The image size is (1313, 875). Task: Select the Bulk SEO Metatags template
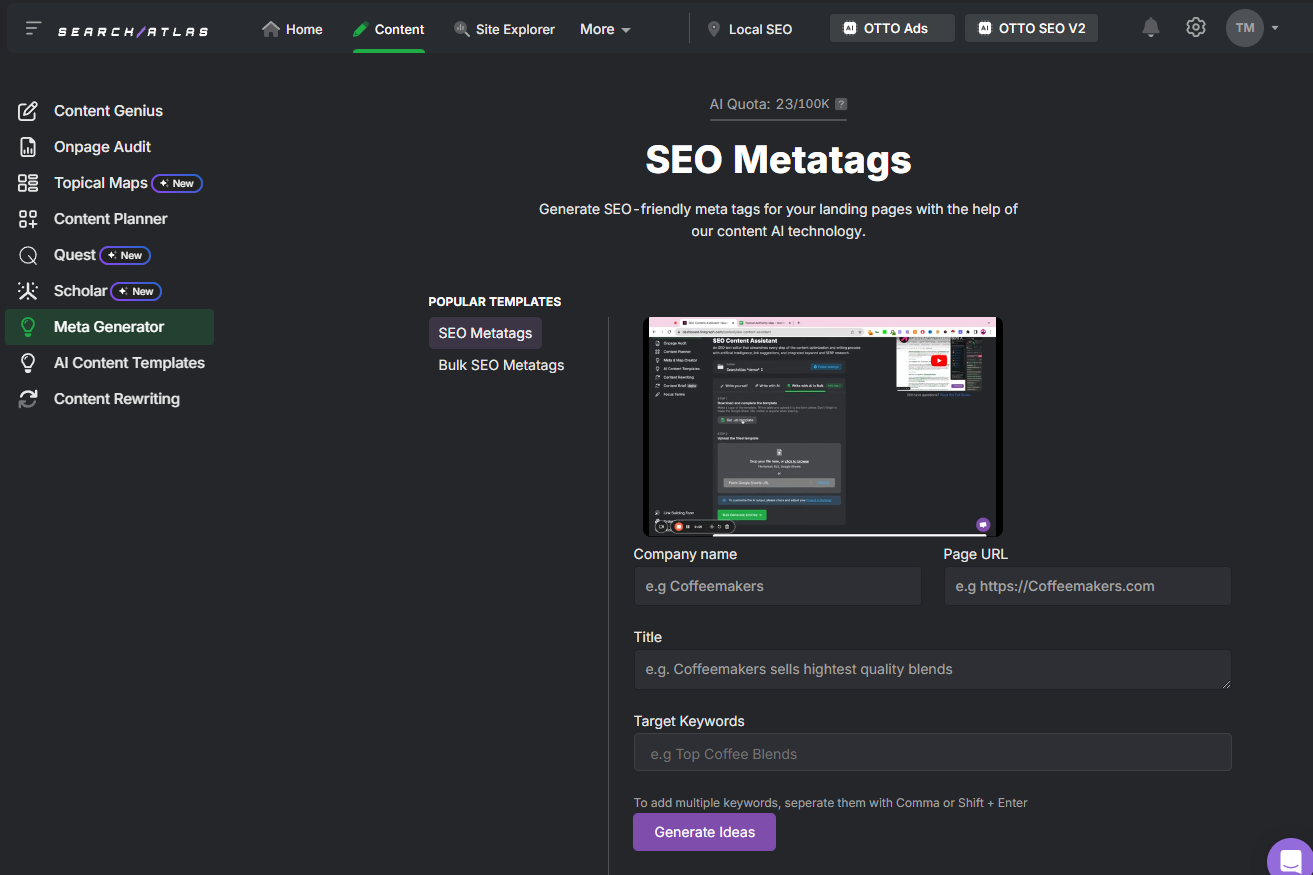point(500,365)
